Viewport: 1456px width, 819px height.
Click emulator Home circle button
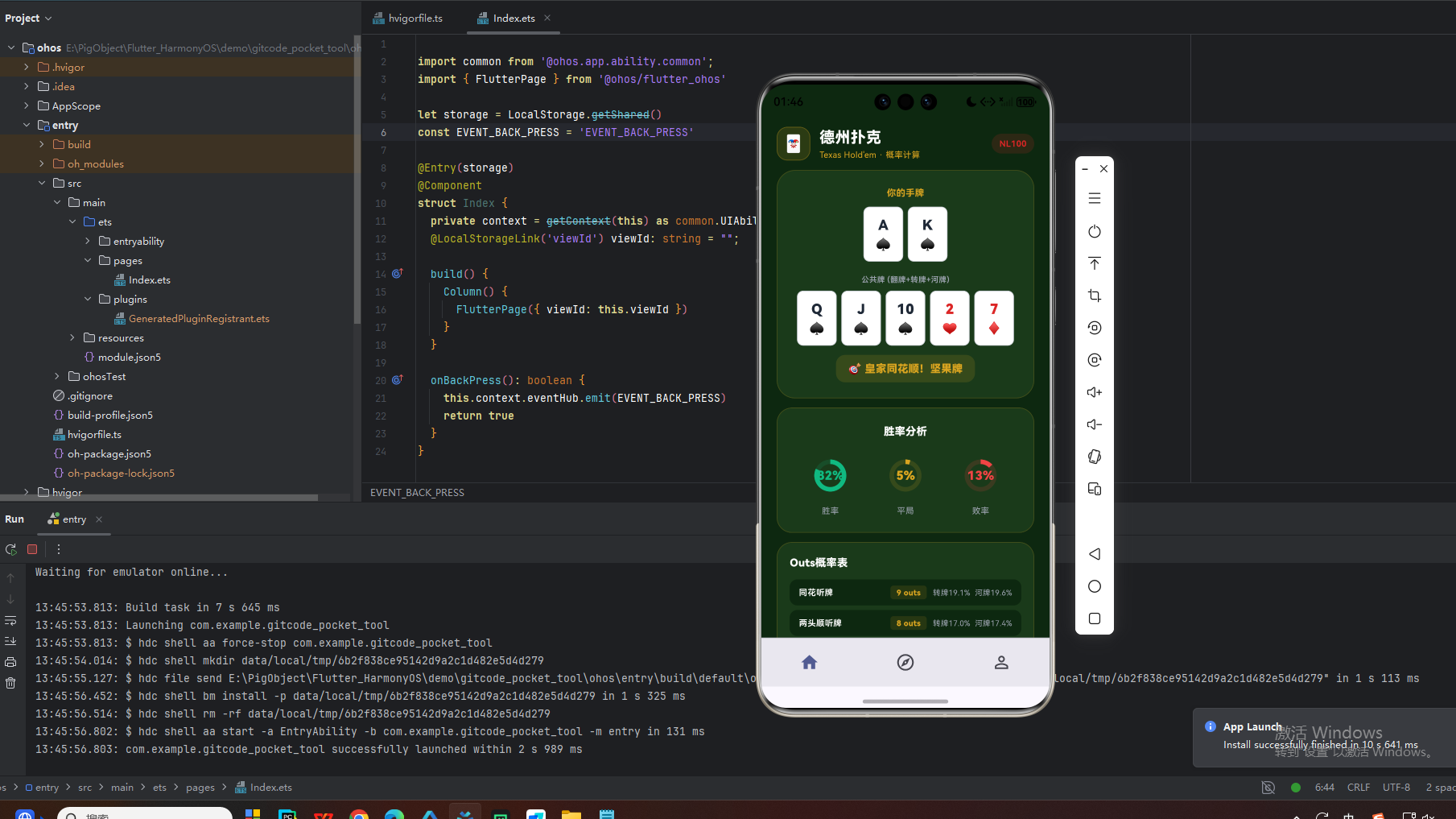1095,586
